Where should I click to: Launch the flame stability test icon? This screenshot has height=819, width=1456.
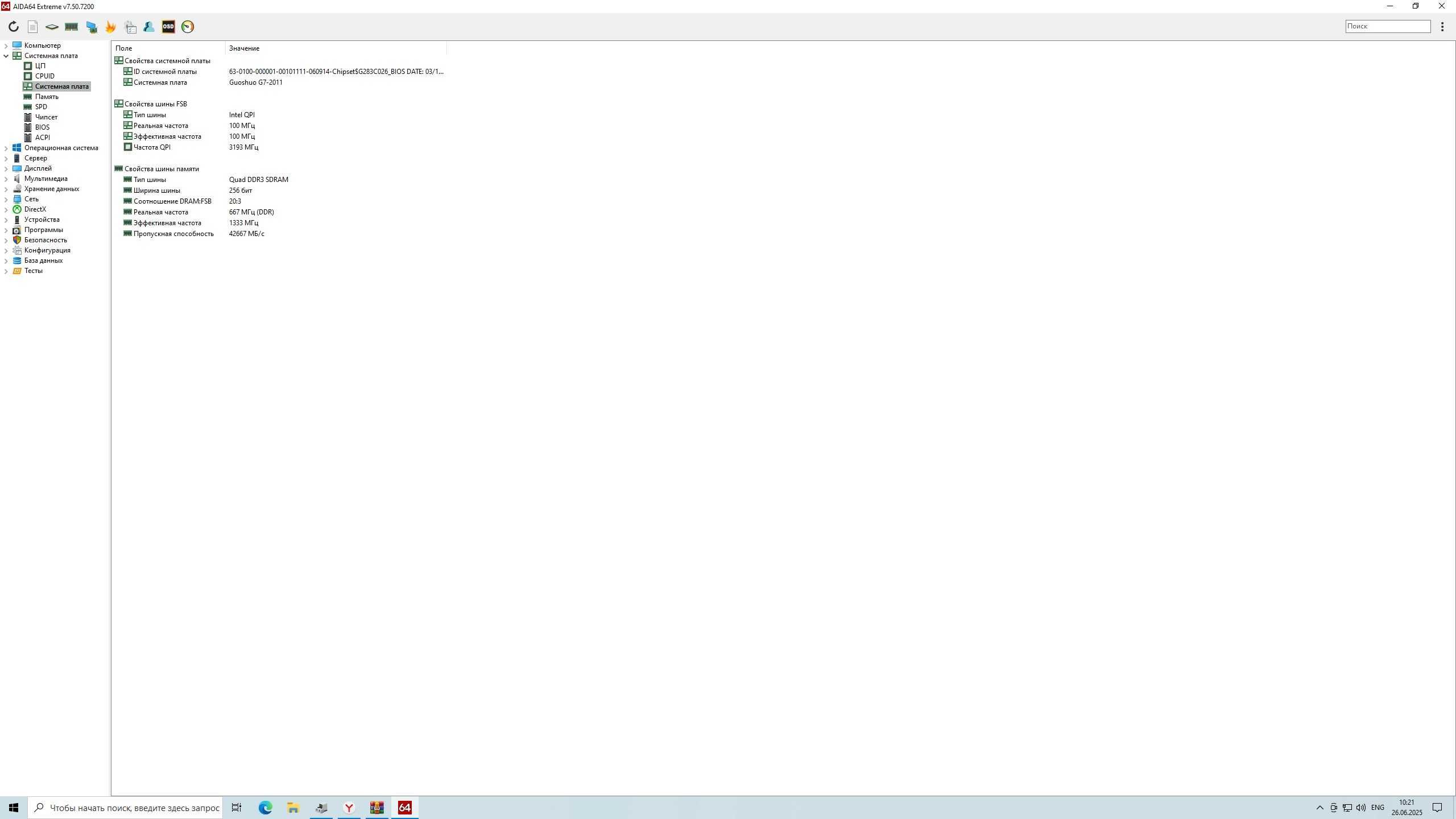point(111,27)
